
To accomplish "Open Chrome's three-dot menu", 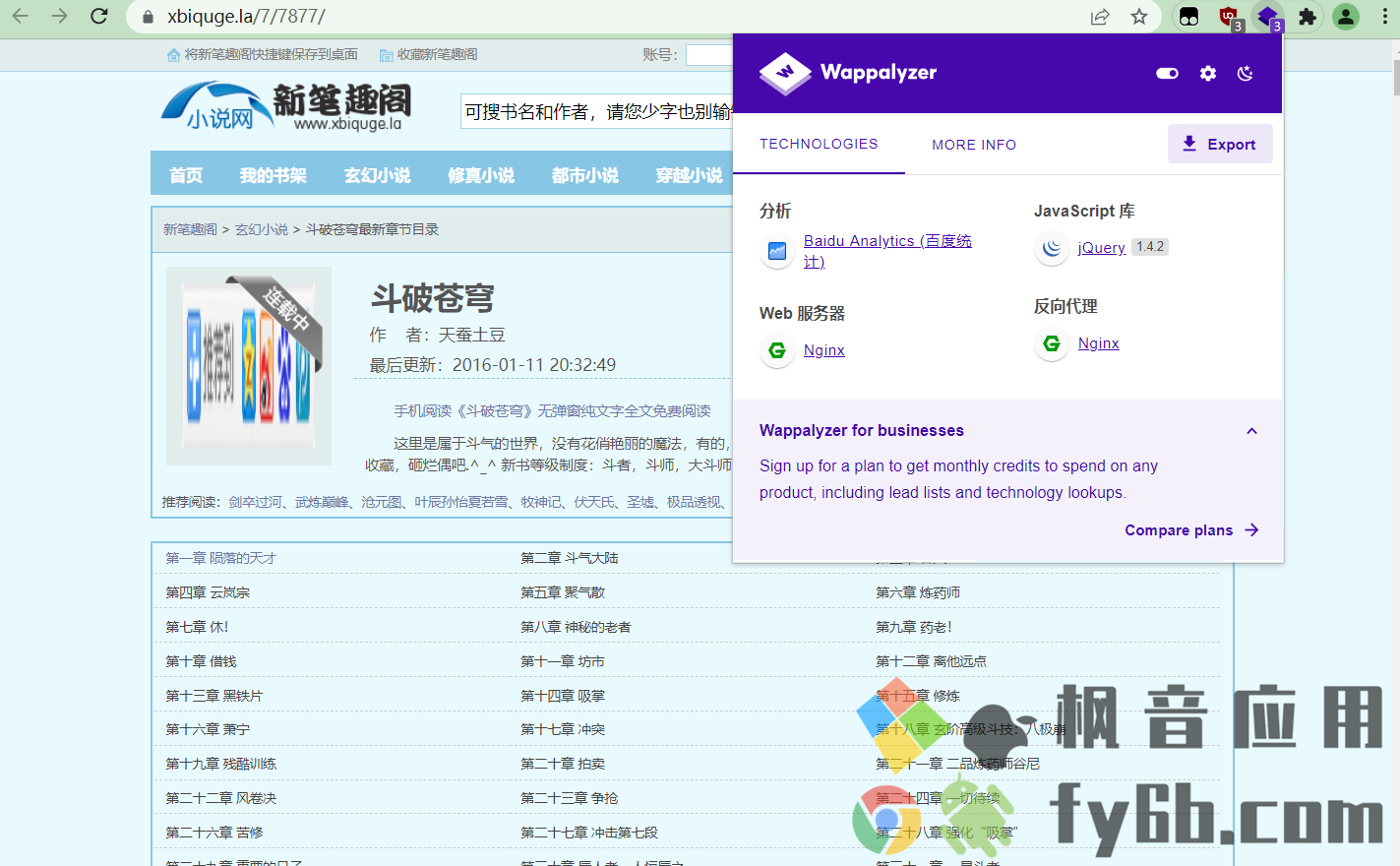I will click(x=1384, y=16).
